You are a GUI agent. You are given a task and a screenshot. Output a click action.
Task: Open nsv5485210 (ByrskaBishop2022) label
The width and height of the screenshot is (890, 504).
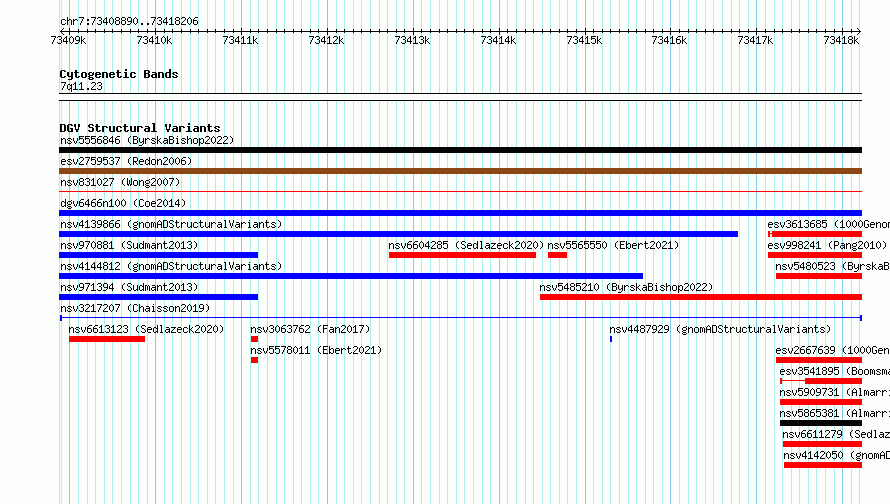point(626,287)
